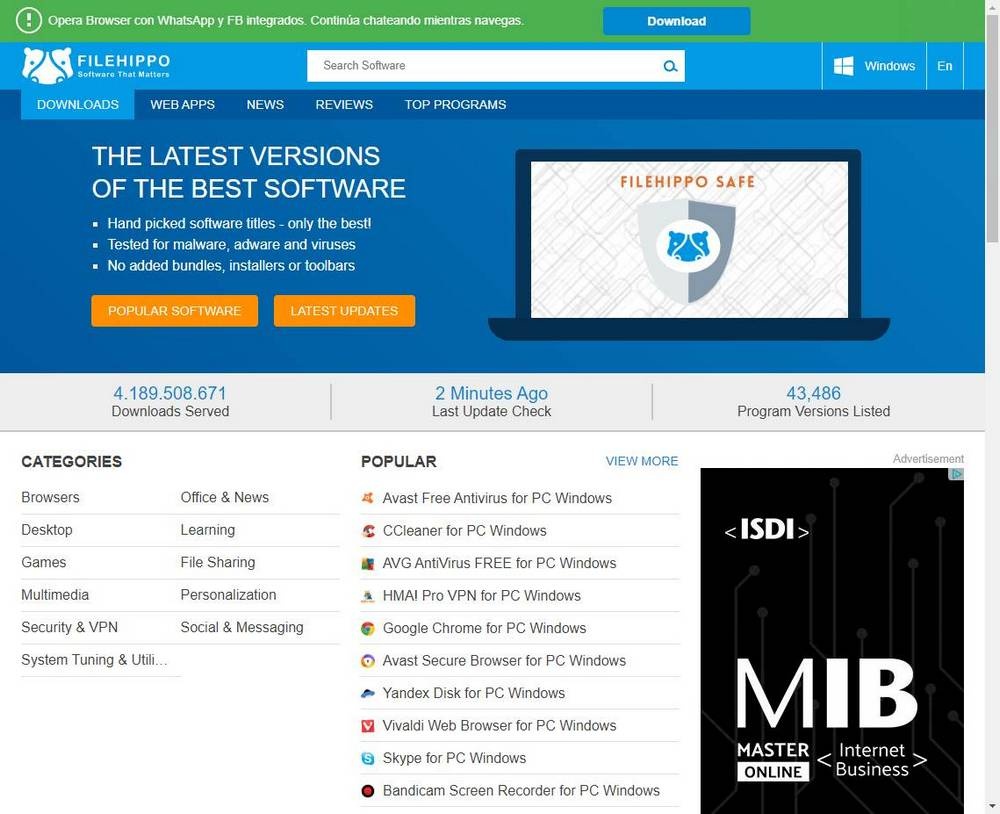This screenshot has height=814, width=1000.
Task: Click the Opera icon in the green banner
Action: [27, 20]
